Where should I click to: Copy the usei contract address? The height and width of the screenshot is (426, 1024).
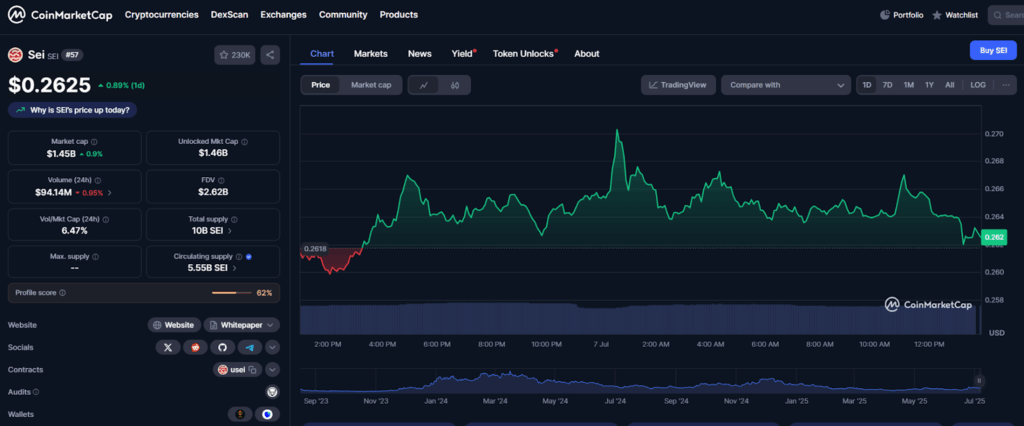tap(253, 370)
